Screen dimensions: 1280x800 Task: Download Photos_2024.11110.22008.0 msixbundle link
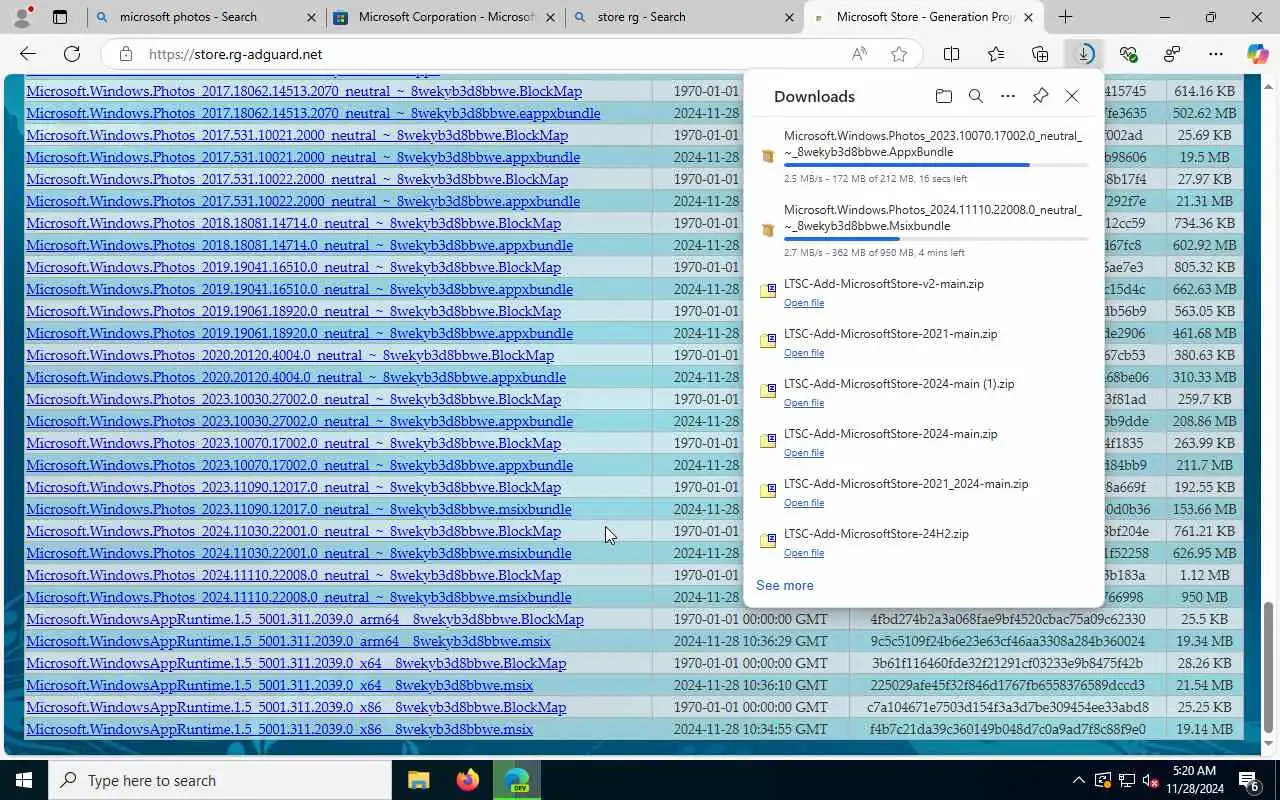pyautogui.click(x=299, y=597)
